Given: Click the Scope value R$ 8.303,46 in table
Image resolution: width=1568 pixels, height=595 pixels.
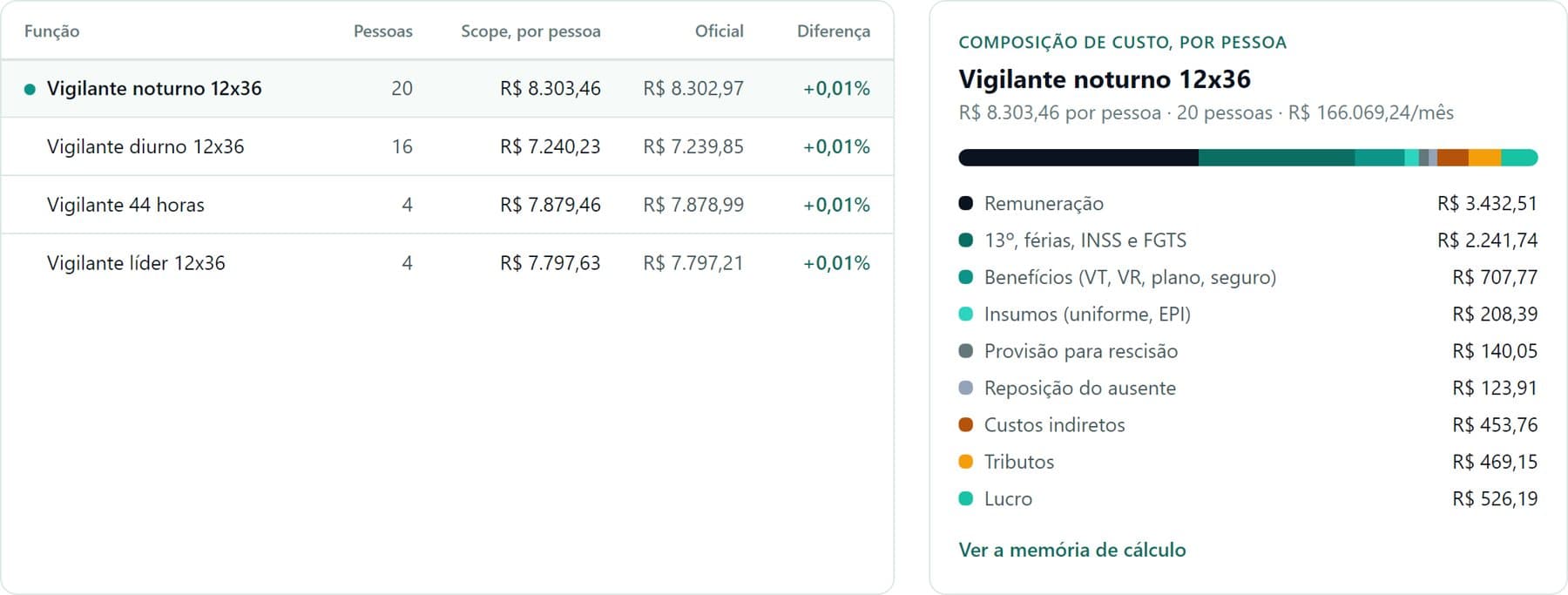Looking at the screenshot, I should pyautogui.click(x=550, y=88).
